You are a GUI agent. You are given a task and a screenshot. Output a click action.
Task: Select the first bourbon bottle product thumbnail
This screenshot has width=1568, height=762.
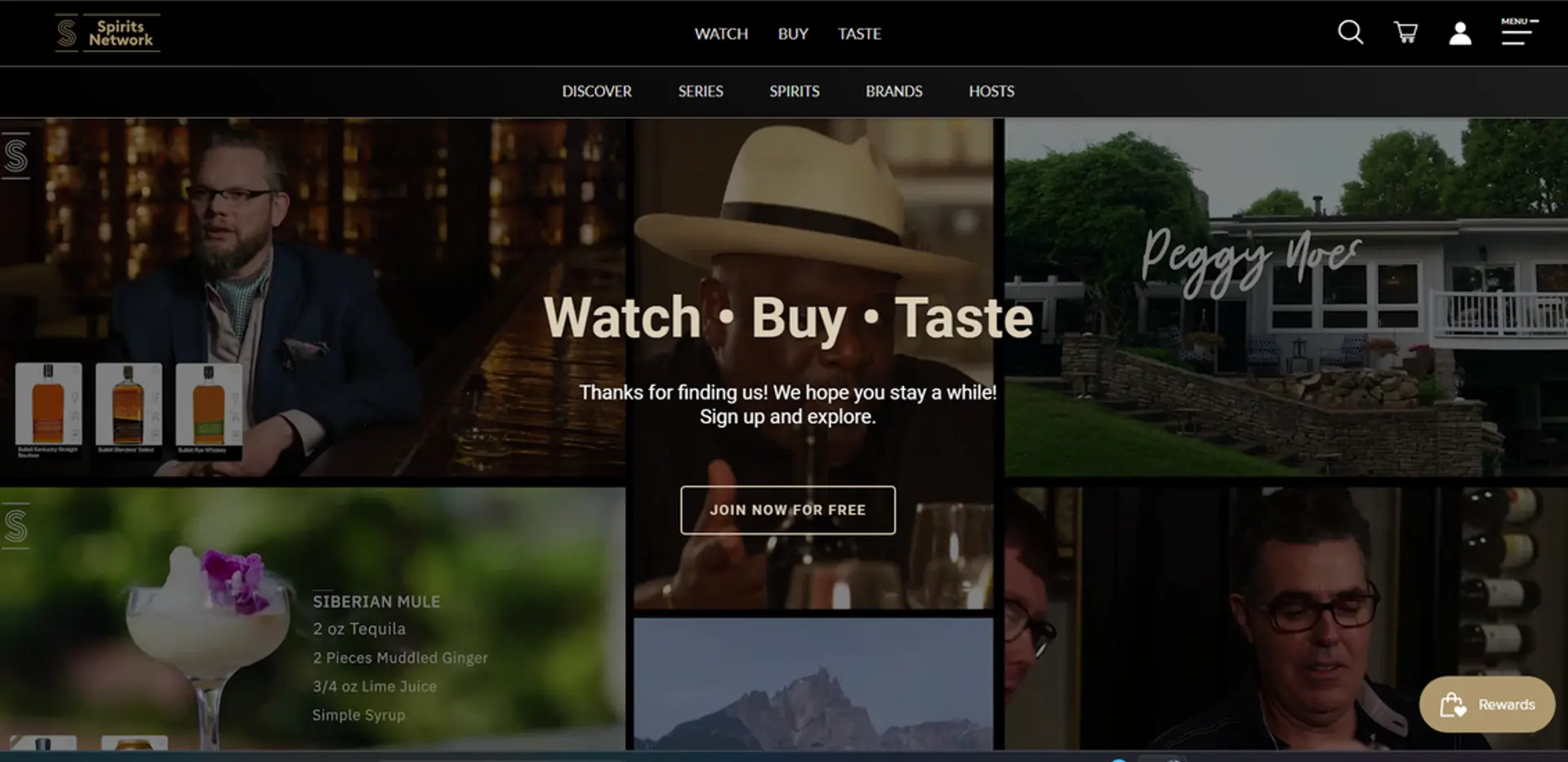48,410
